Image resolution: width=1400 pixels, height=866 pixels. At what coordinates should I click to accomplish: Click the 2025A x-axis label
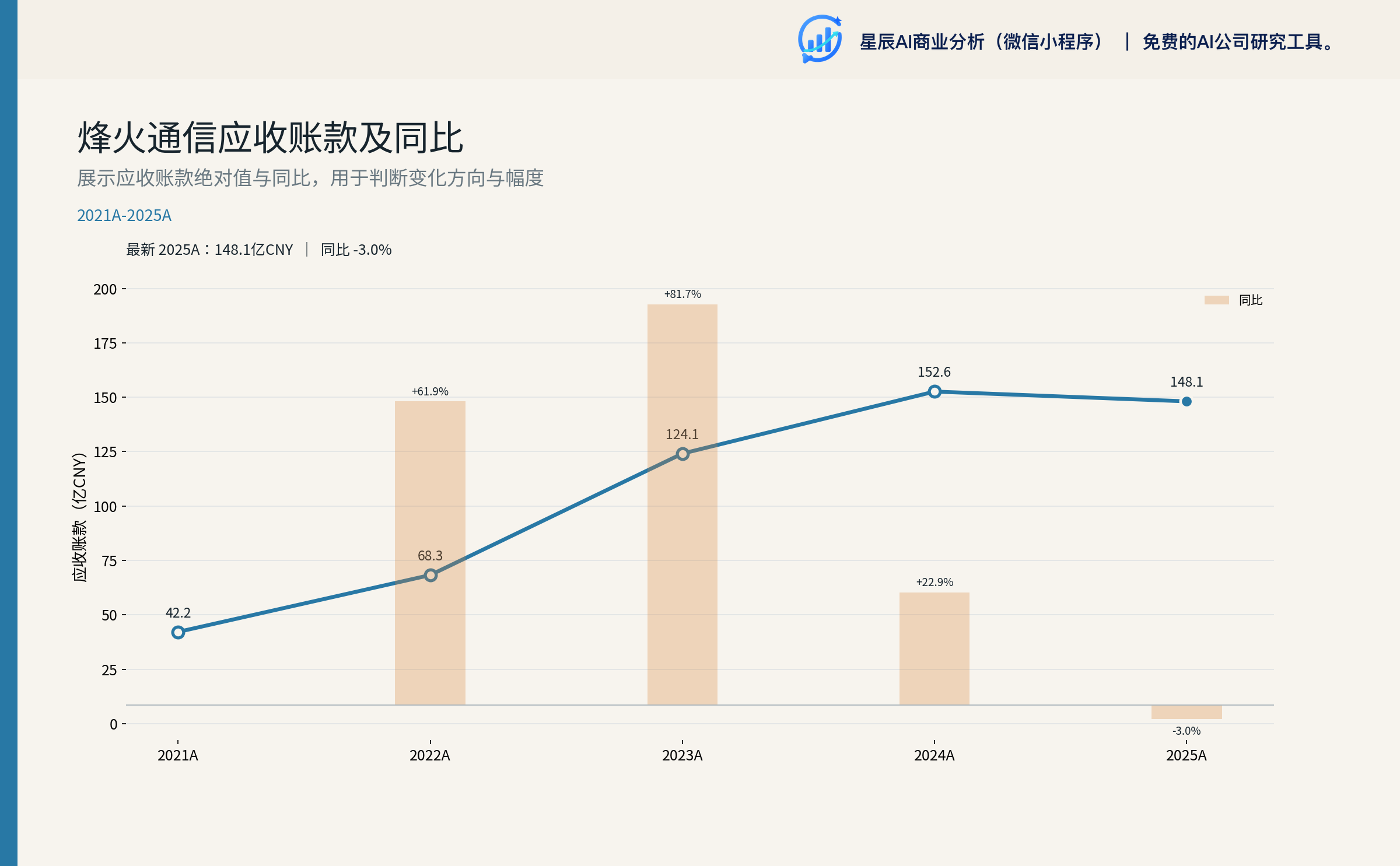[x=1186, y=756]
